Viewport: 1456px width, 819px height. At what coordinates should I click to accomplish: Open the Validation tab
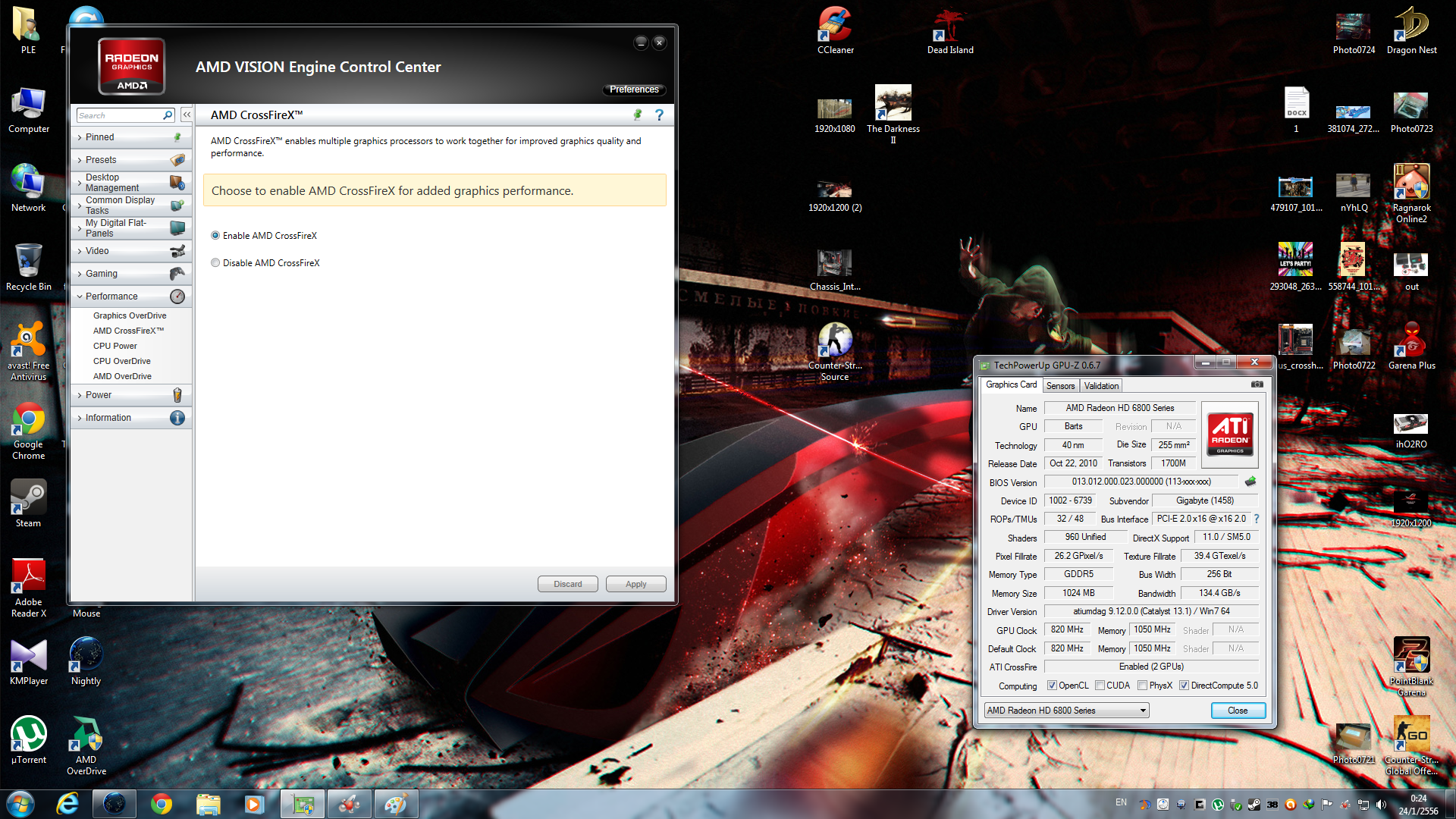click(x=1101, y=386)
